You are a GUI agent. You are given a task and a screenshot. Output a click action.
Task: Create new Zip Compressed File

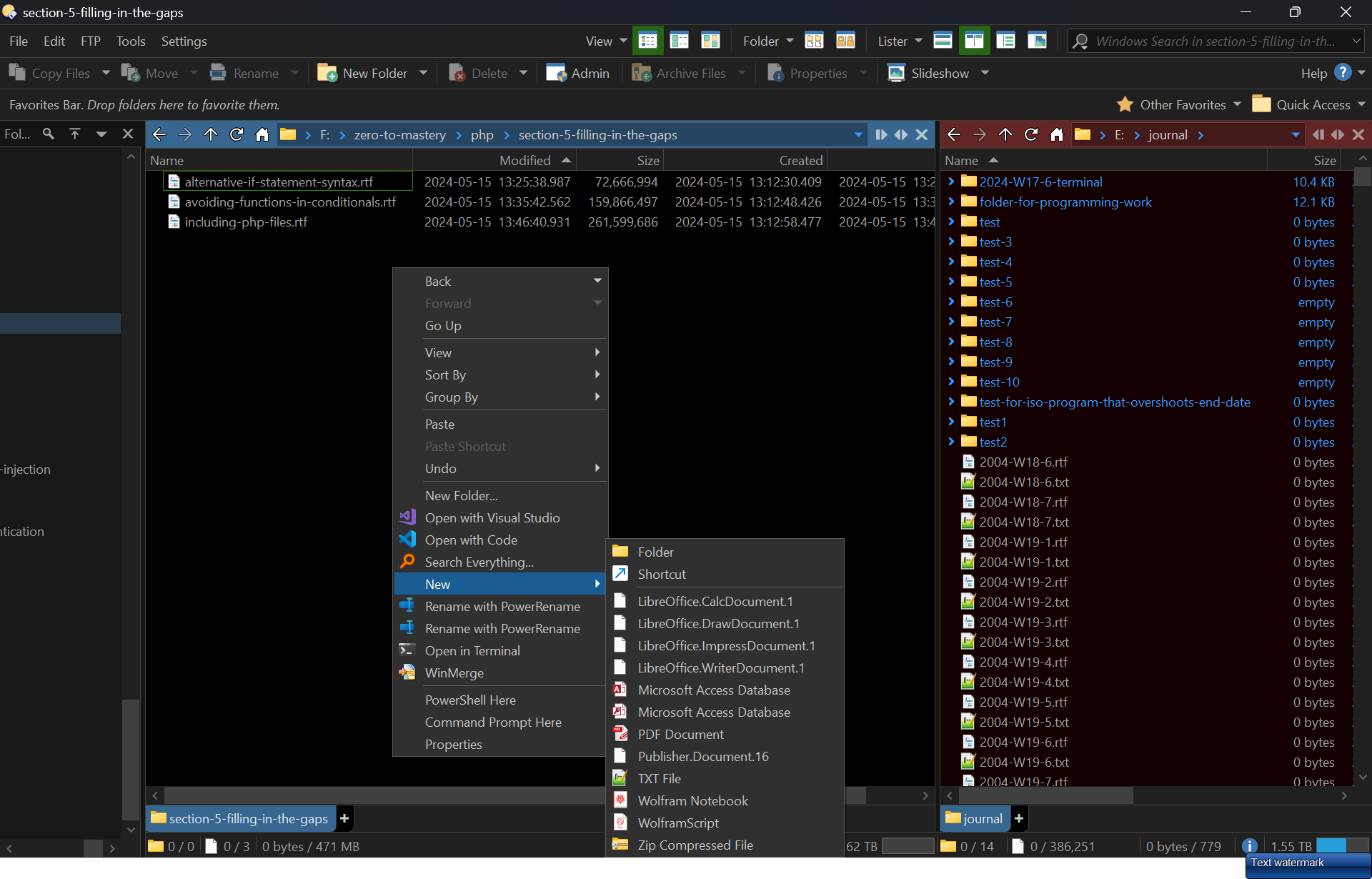725,845
